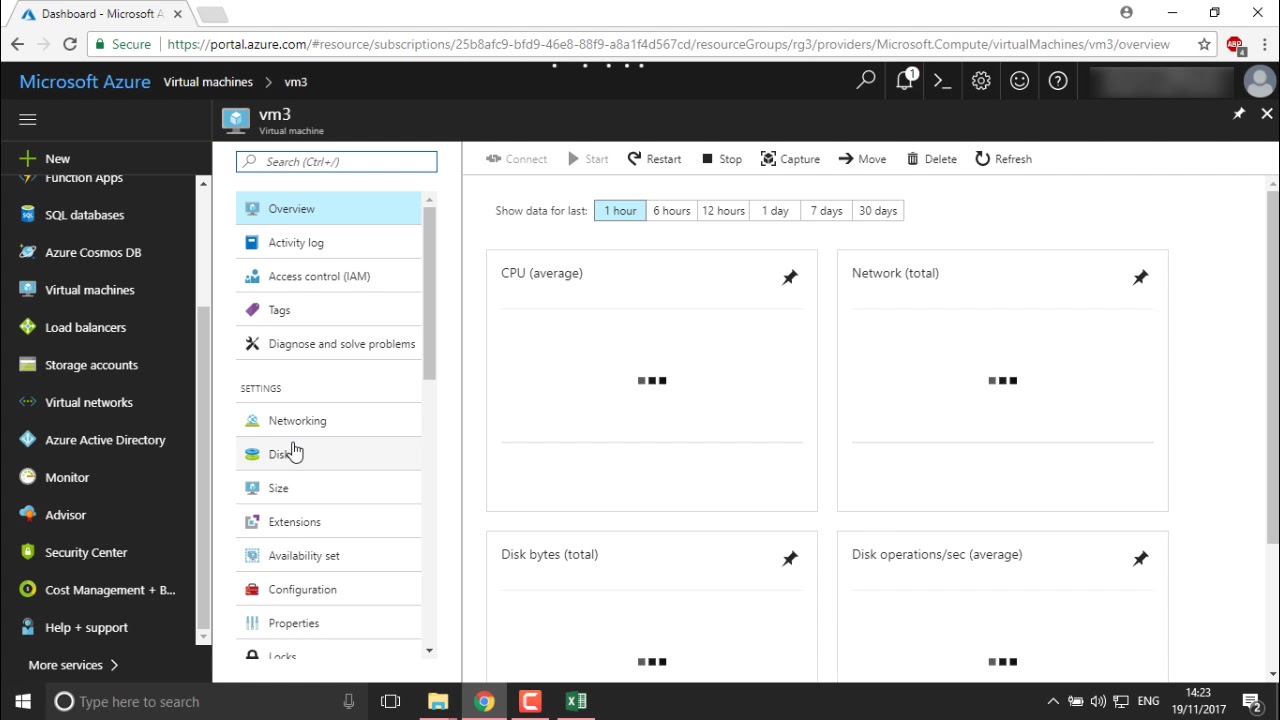Open Diagnose and solve problems
Image resolution: width=1280 pixels, height=720 pixels.
click(x=329, y=344)
